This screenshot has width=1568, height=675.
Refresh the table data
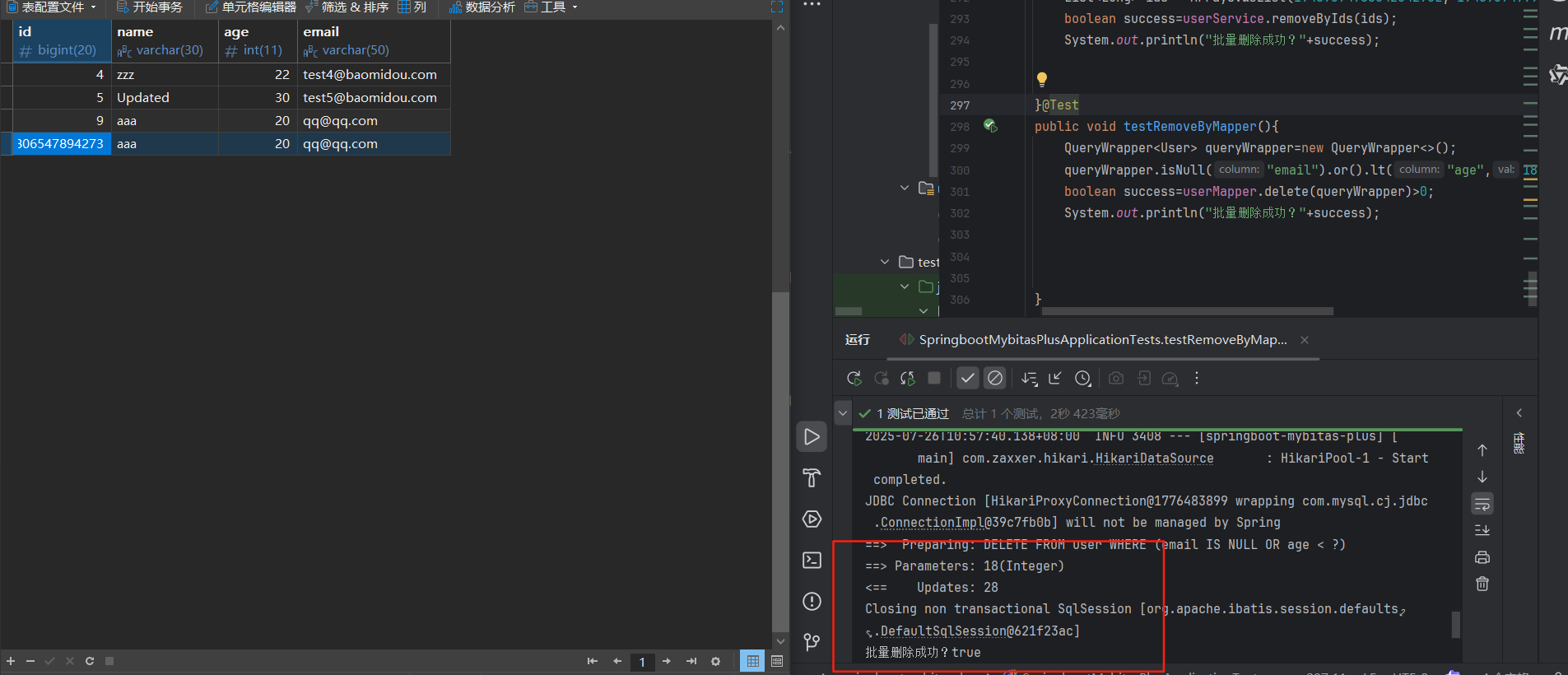(90, 661)
